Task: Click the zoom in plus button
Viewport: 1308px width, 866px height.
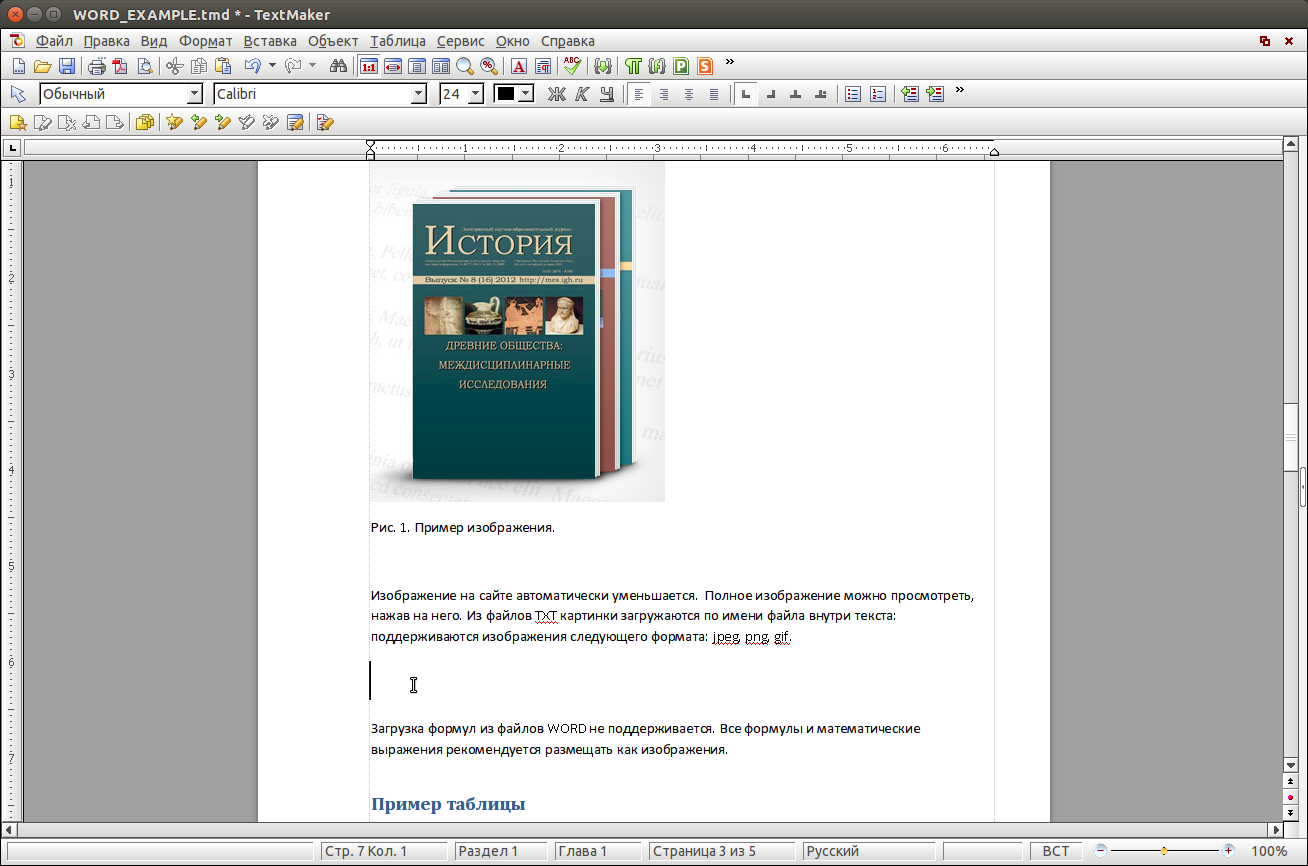Action: point(1228,851)
